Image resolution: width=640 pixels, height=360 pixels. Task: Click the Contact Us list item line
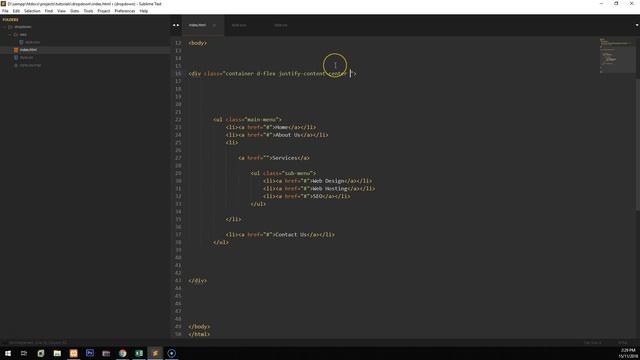pyautogui.click(x=280, y=235)
